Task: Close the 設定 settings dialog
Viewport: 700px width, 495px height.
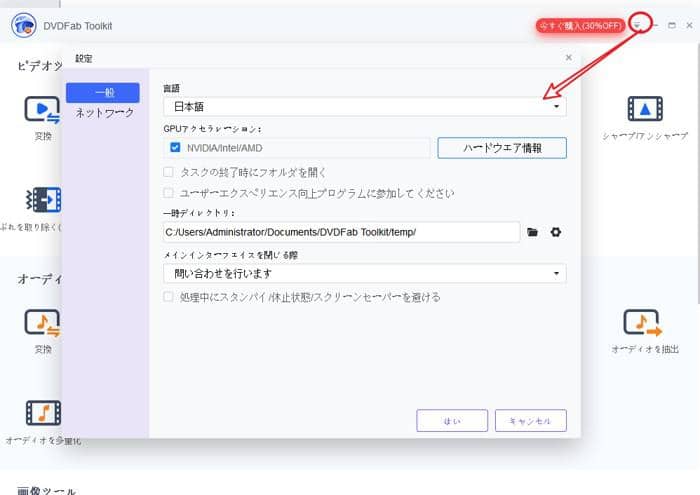Action: 569,58
